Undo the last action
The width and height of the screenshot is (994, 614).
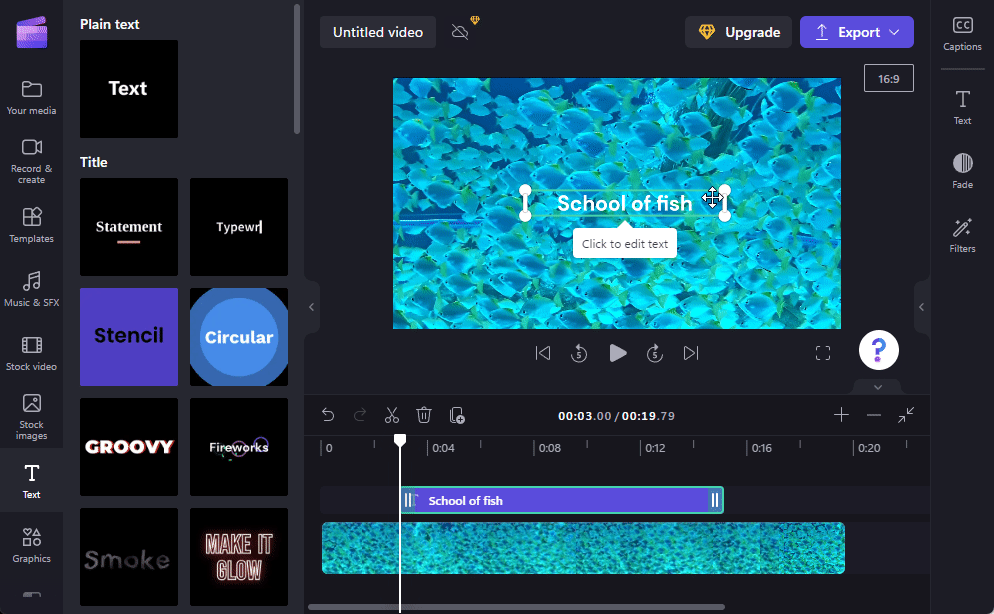(328, 415)
